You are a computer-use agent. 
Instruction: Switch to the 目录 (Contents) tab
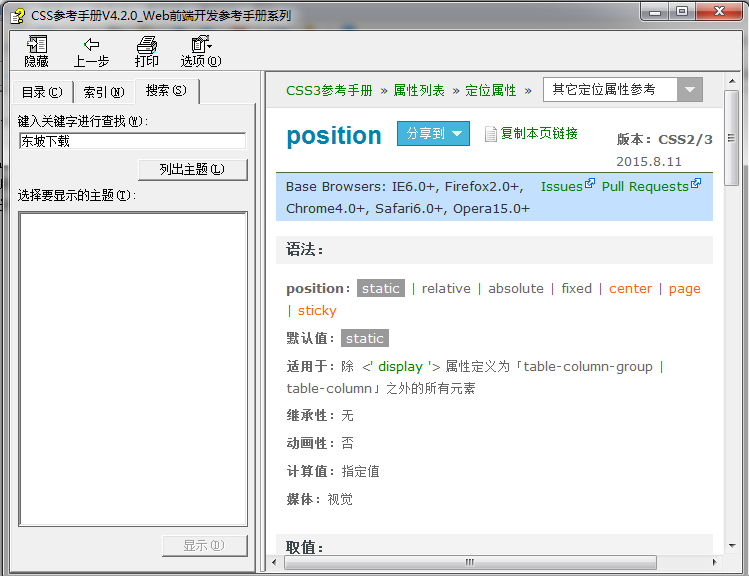42,92
